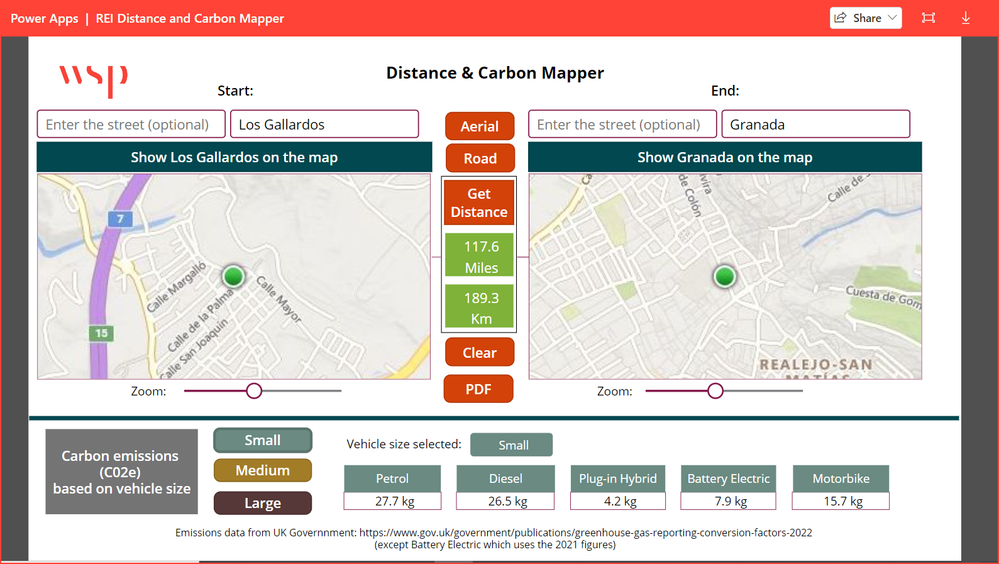999x564 pixels.
Task: Click the WSP logo
Action: coord(94,80)
